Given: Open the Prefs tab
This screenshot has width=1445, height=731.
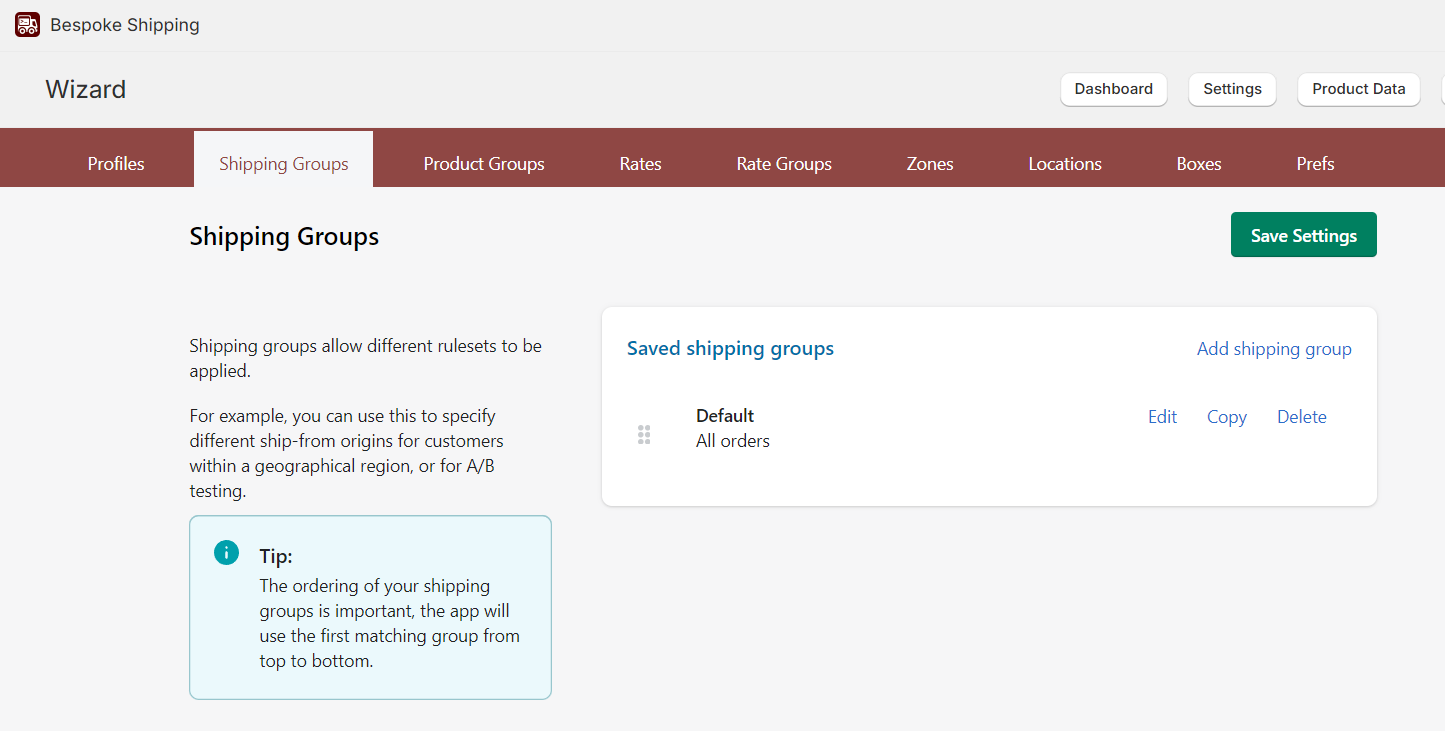Looking at the screenshot, I should pyautogui.click(x=1315, y=164).
